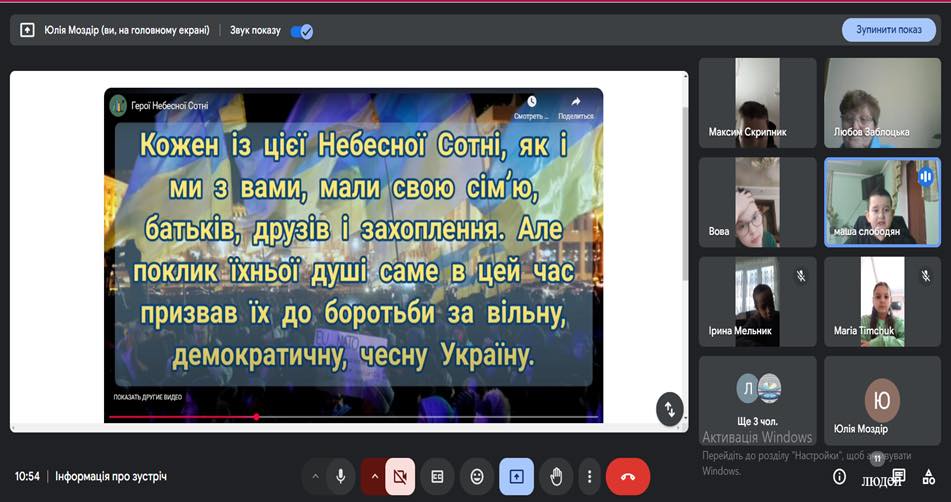Click the presentation icon beside Юлія Моздір
Viewport: 951px width, 502px height.
(27, 30)
